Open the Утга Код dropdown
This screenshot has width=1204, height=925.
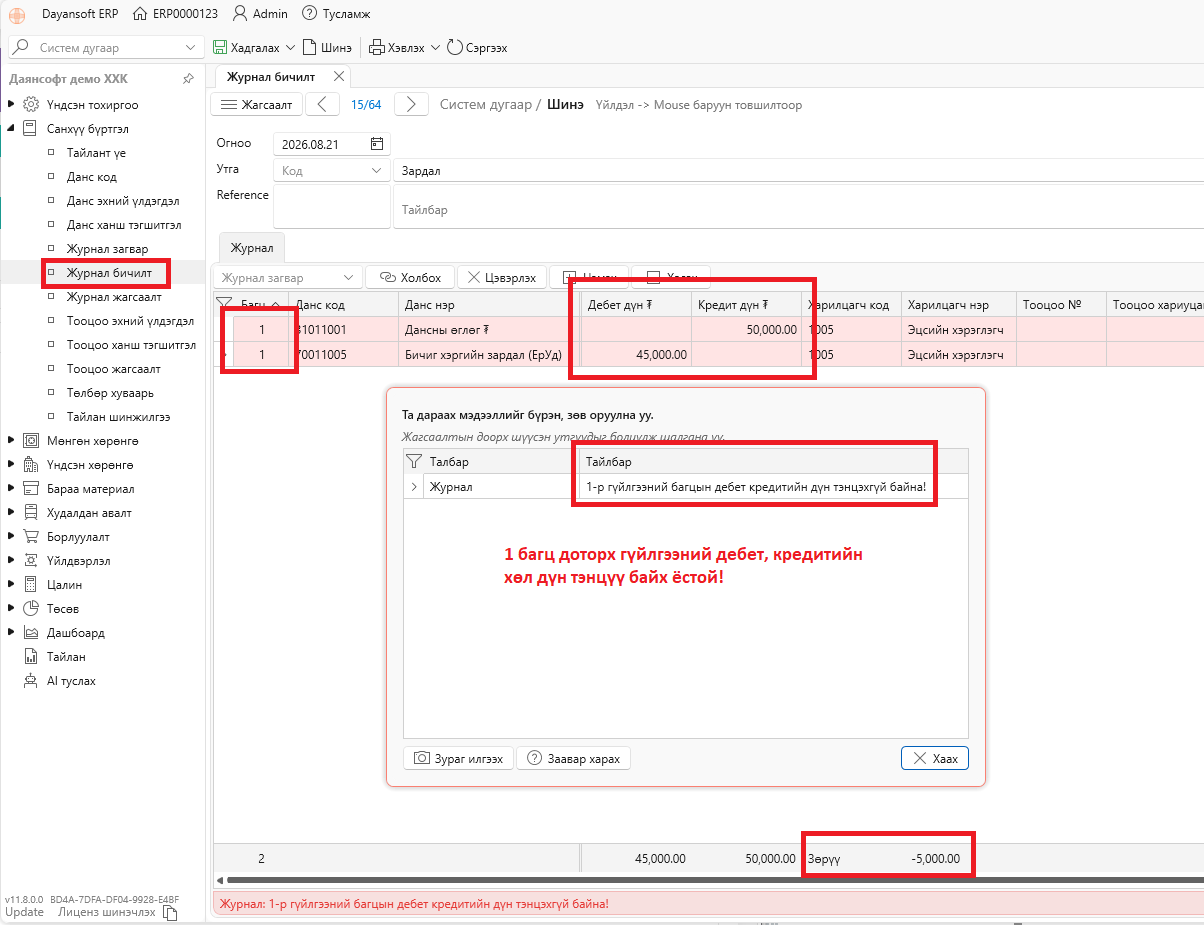[x=377, y=171]
